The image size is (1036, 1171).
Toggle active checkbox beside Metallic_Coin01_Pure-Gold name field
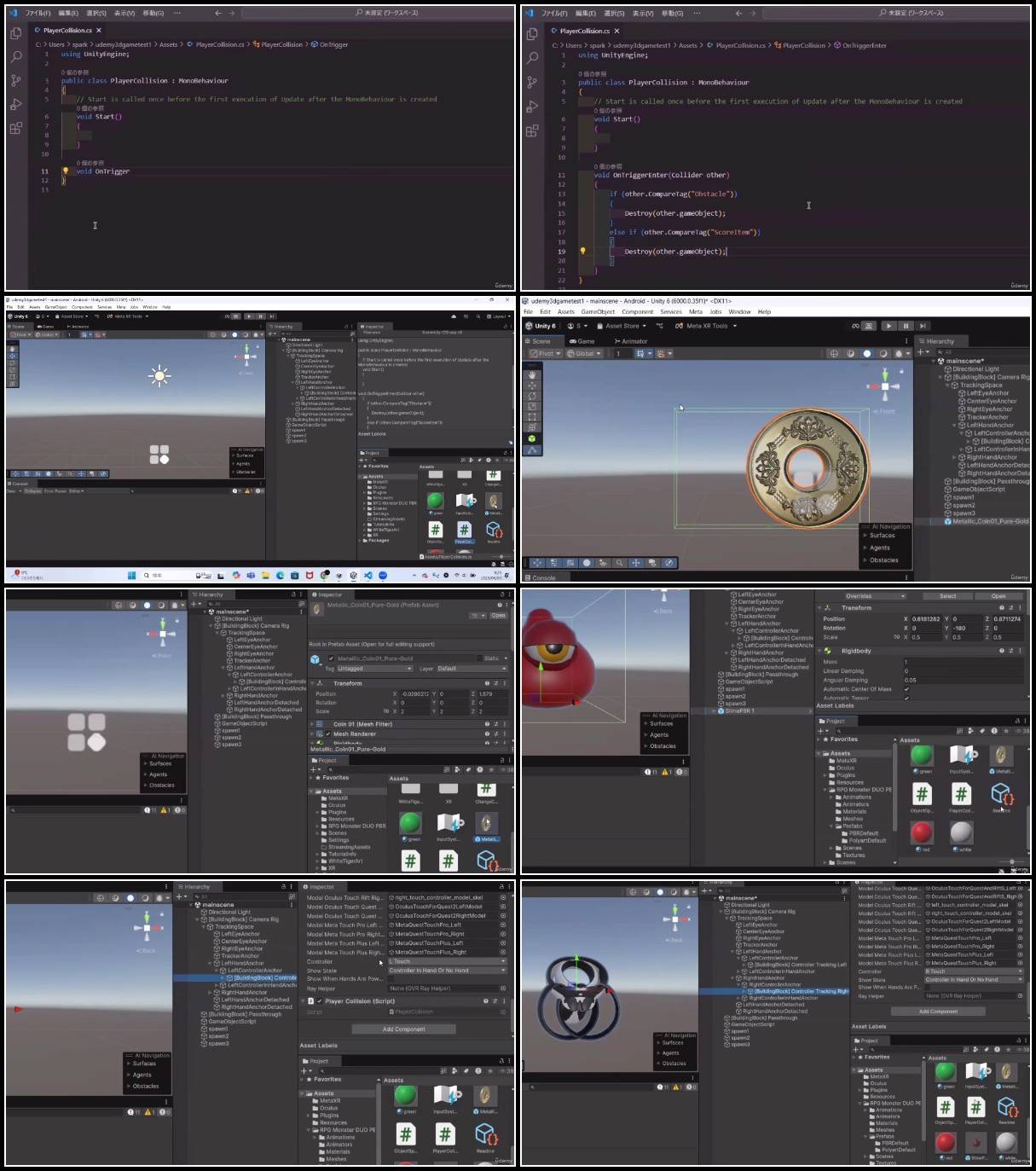(x=331, y=658)
